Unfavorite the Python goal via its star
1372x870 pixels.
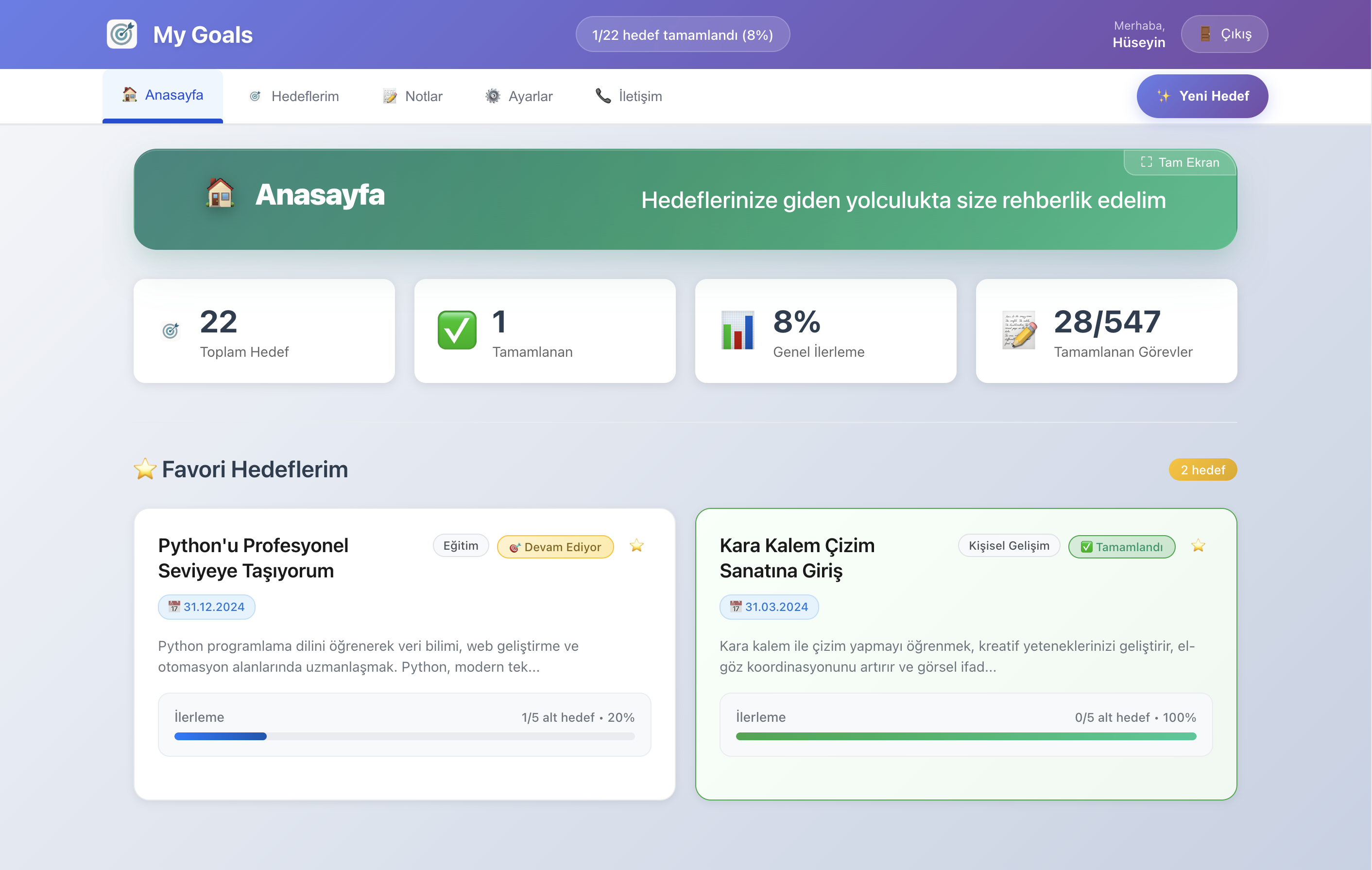[636, 546]
